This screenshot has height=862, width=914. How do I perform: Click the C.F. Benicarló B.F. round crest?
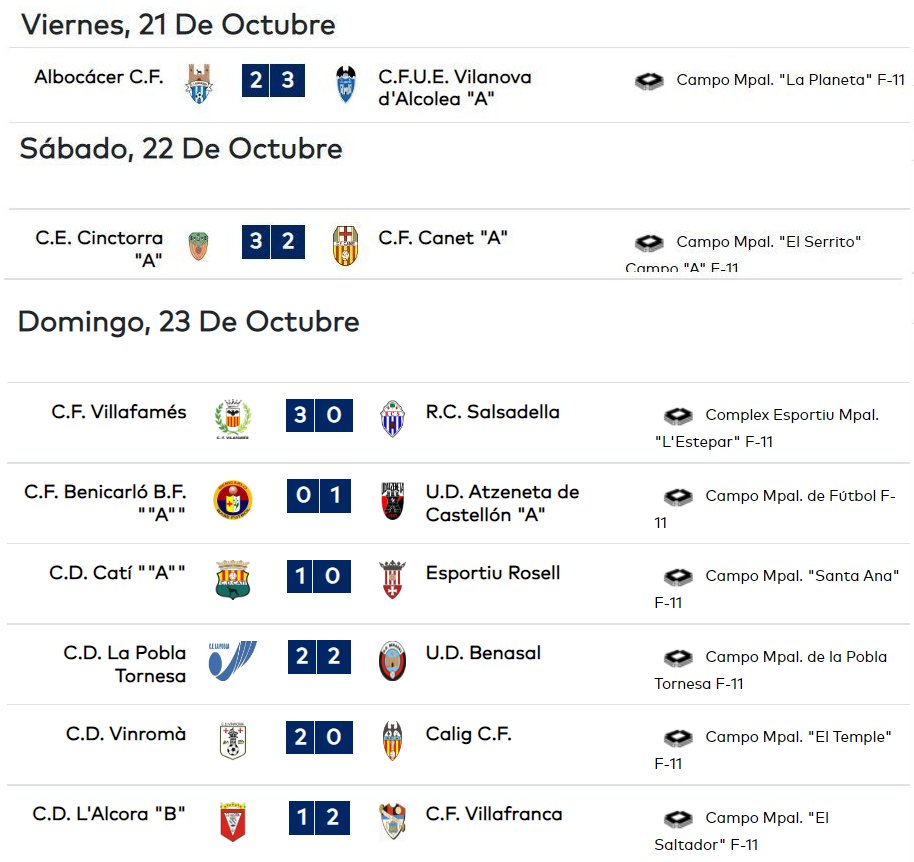[233, 500]
